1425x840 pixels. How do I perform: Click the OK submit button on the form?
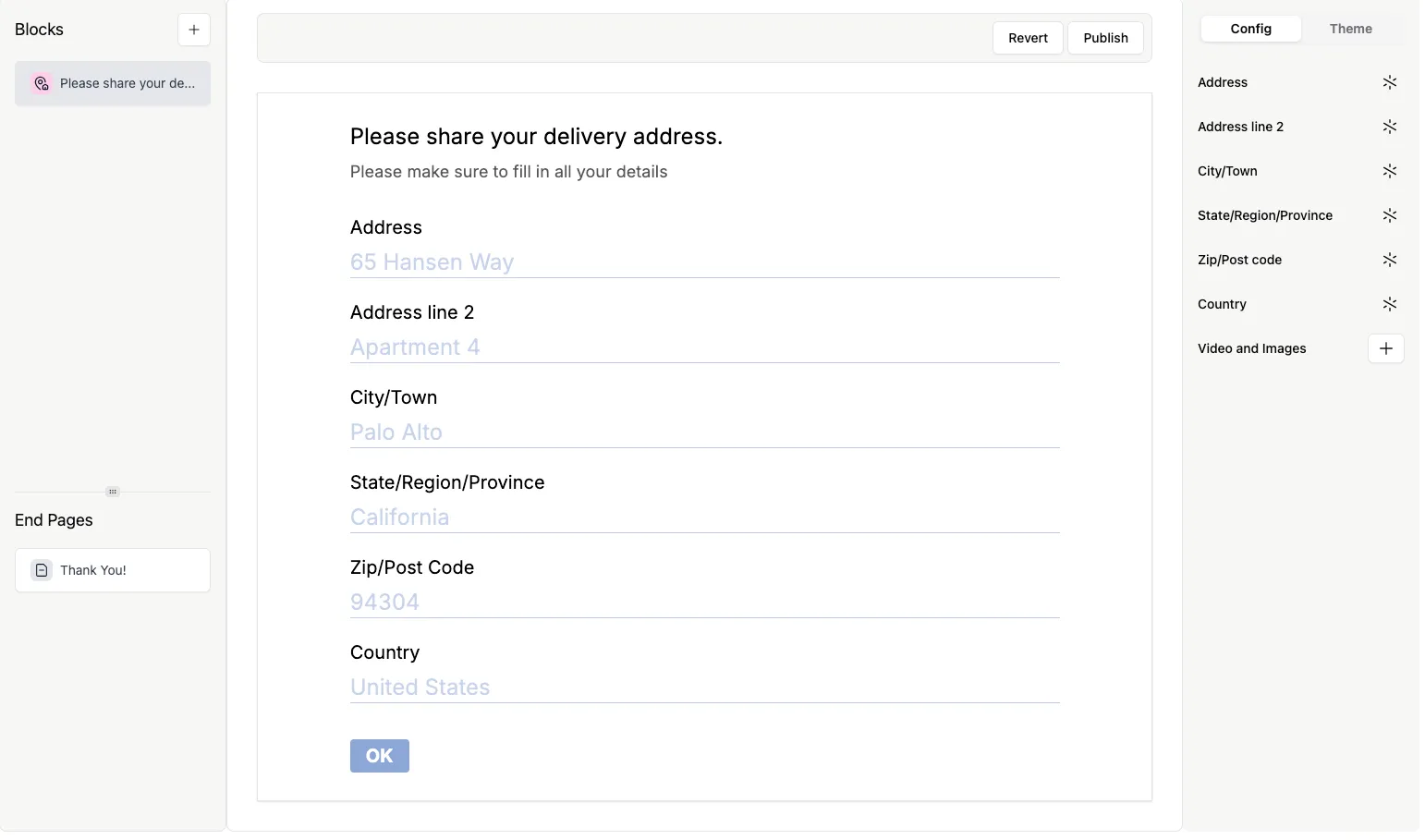click(379, 755)
